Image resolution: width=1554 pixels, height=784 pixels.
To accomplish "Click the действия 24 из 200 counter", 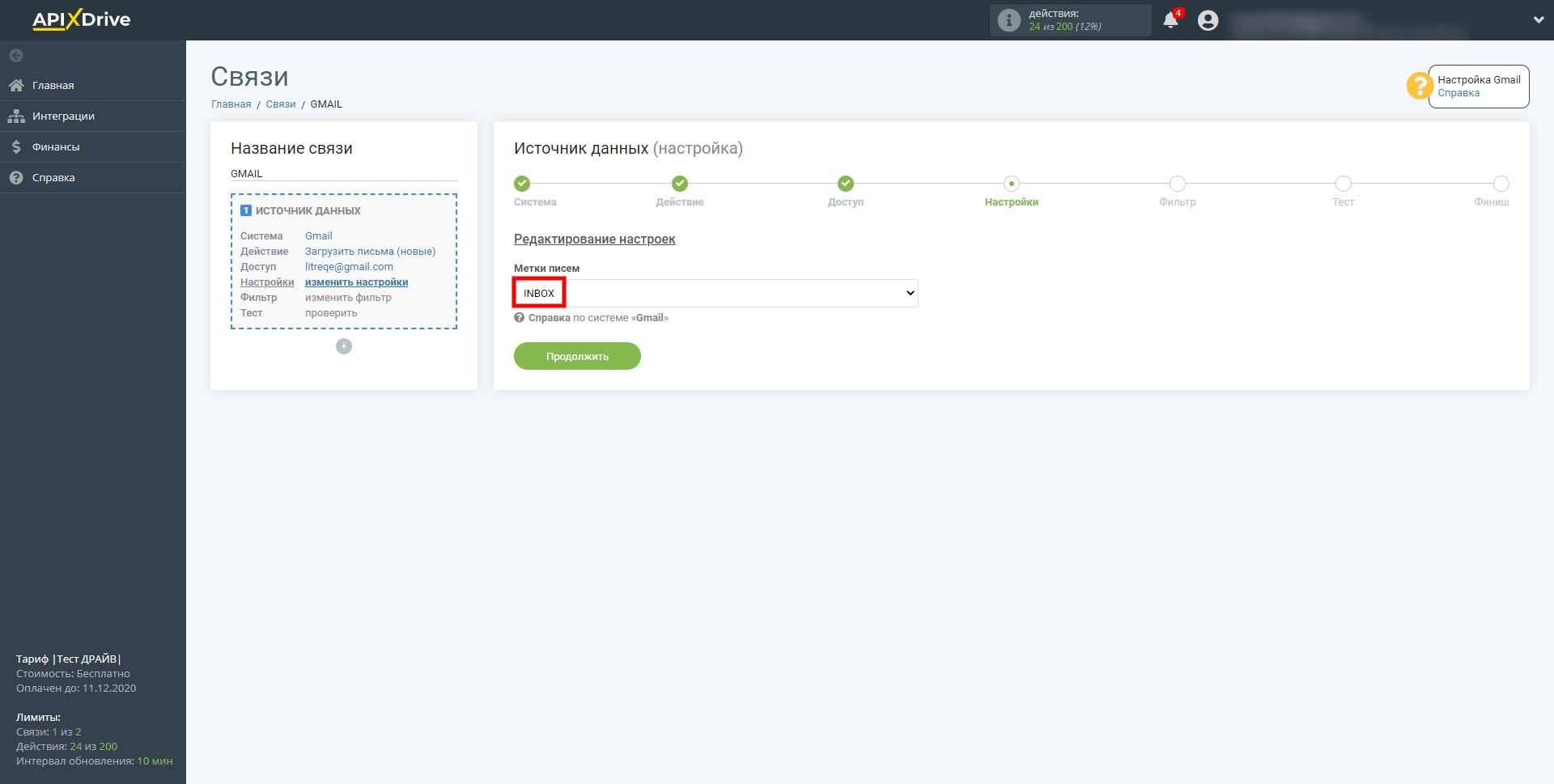I will coord(1070,20).
